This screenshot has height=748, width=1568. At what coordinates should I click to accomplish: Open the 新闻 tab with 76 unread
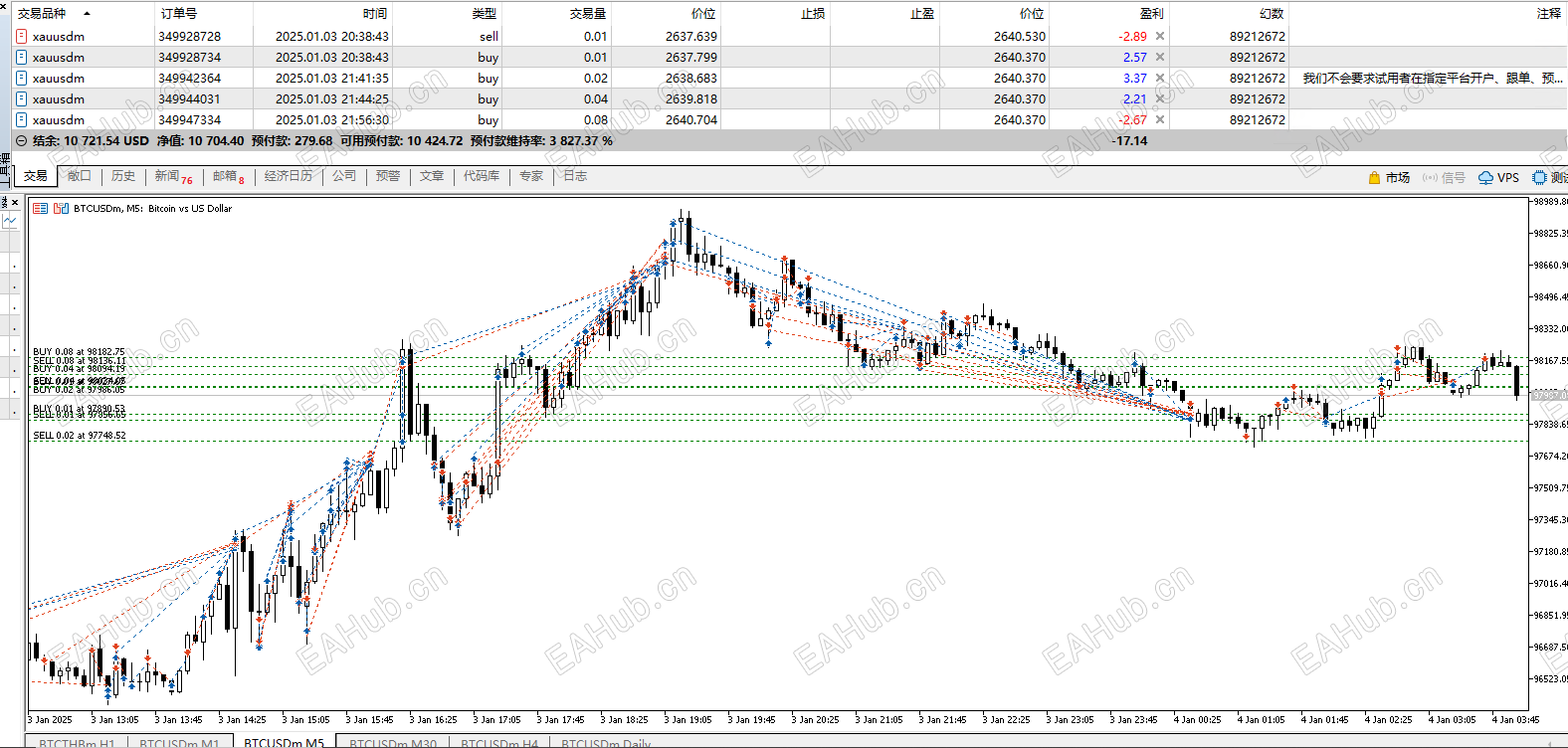click(173, 176)
